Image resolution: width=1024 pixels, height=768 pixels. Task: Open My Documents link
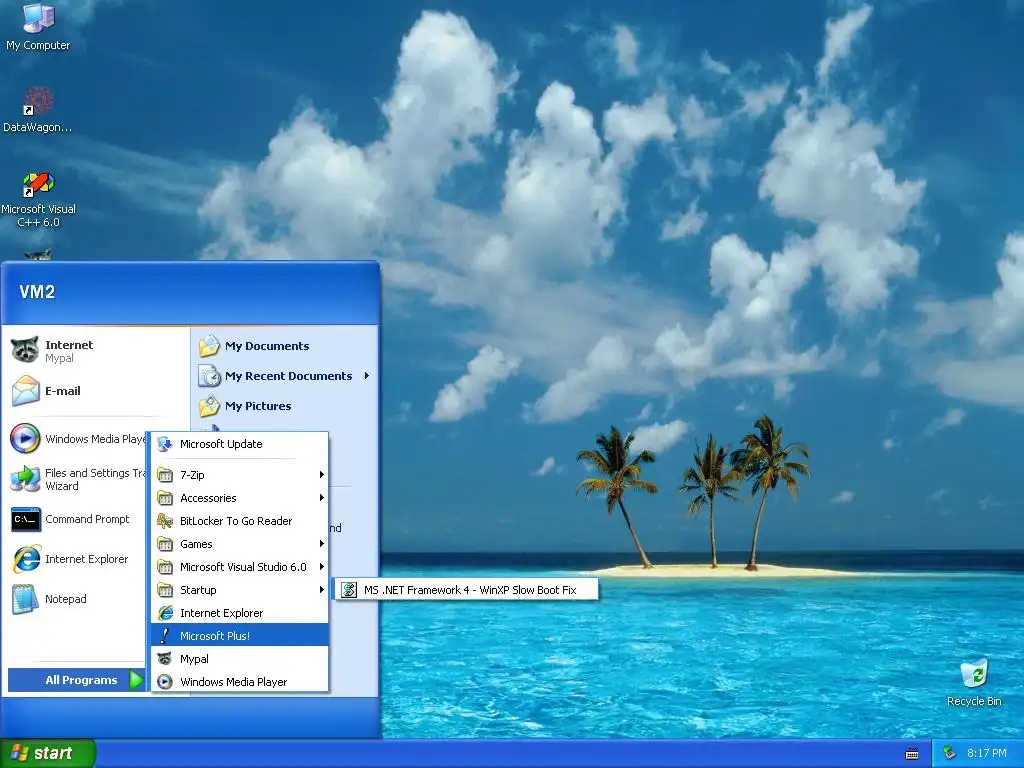(267, 346)
